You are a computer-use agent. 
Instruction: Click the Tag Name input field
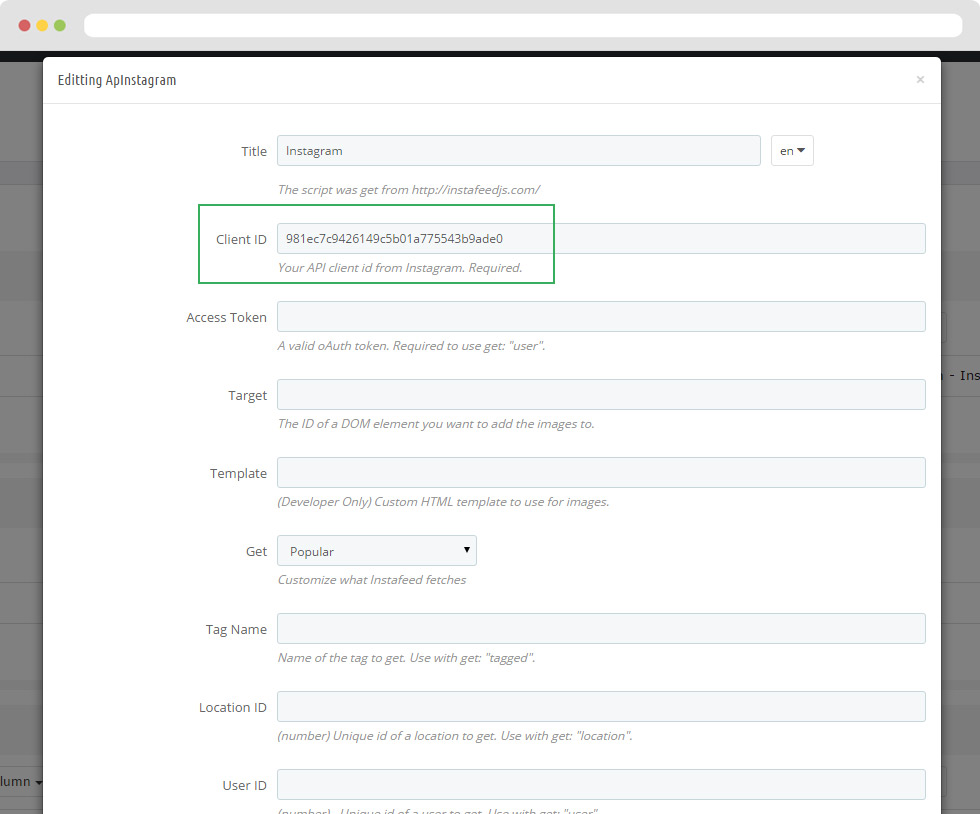point(601,629)
